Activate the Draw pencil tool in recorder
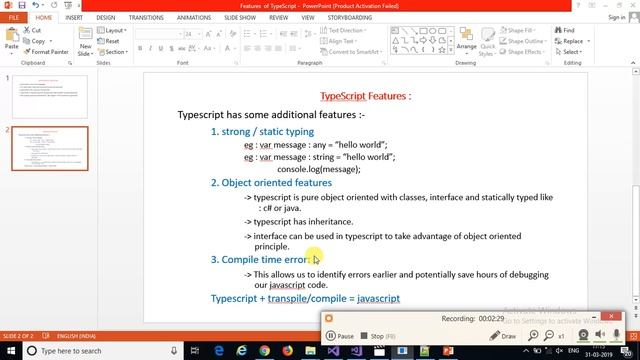Screen dimensions: 640x360 pos(502,336)
